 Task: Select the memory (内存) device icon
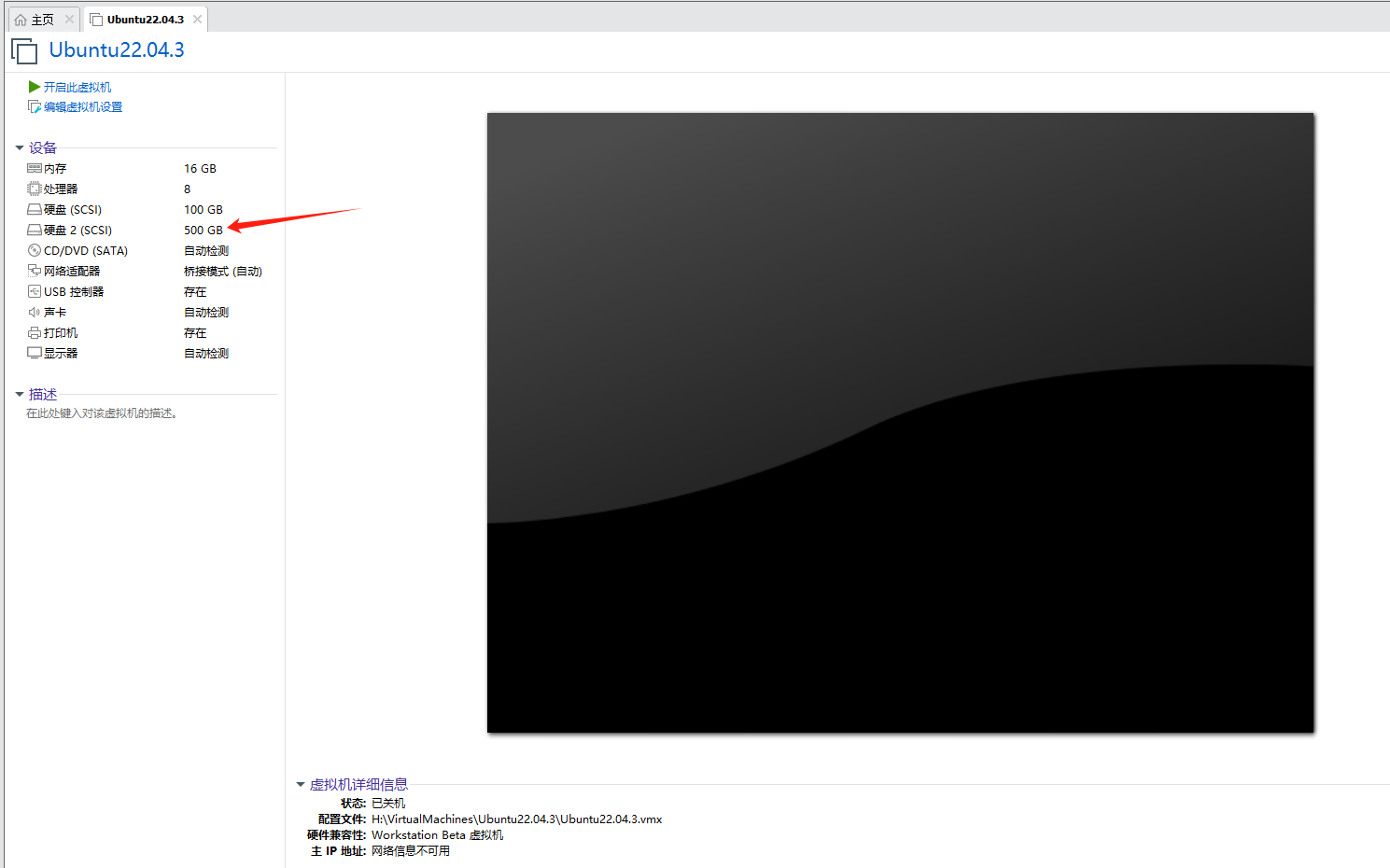click(x=35, y=169)
